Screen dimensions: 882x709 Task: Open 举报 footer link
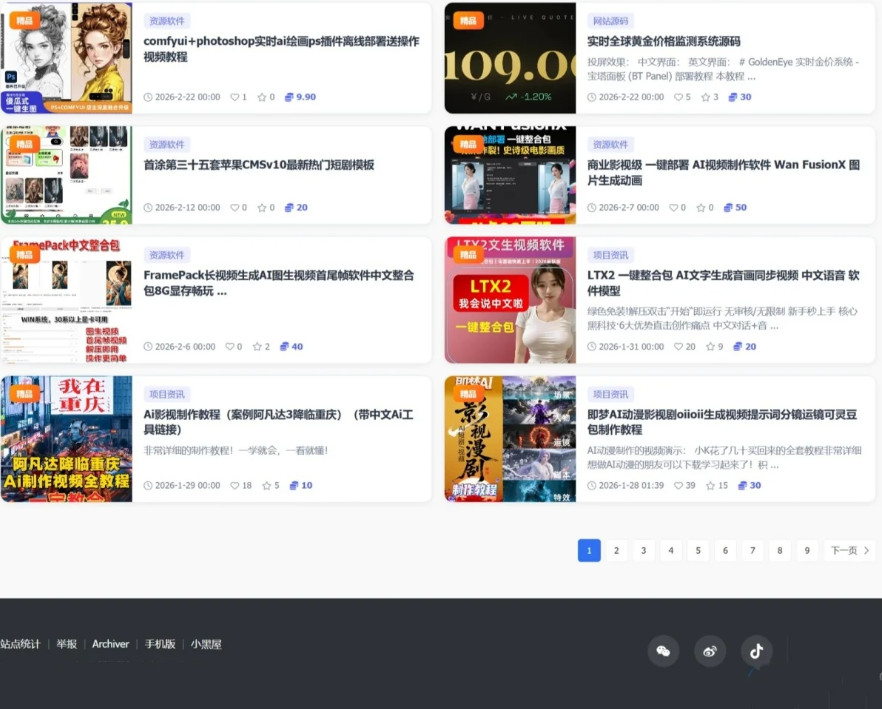[66, 644]
